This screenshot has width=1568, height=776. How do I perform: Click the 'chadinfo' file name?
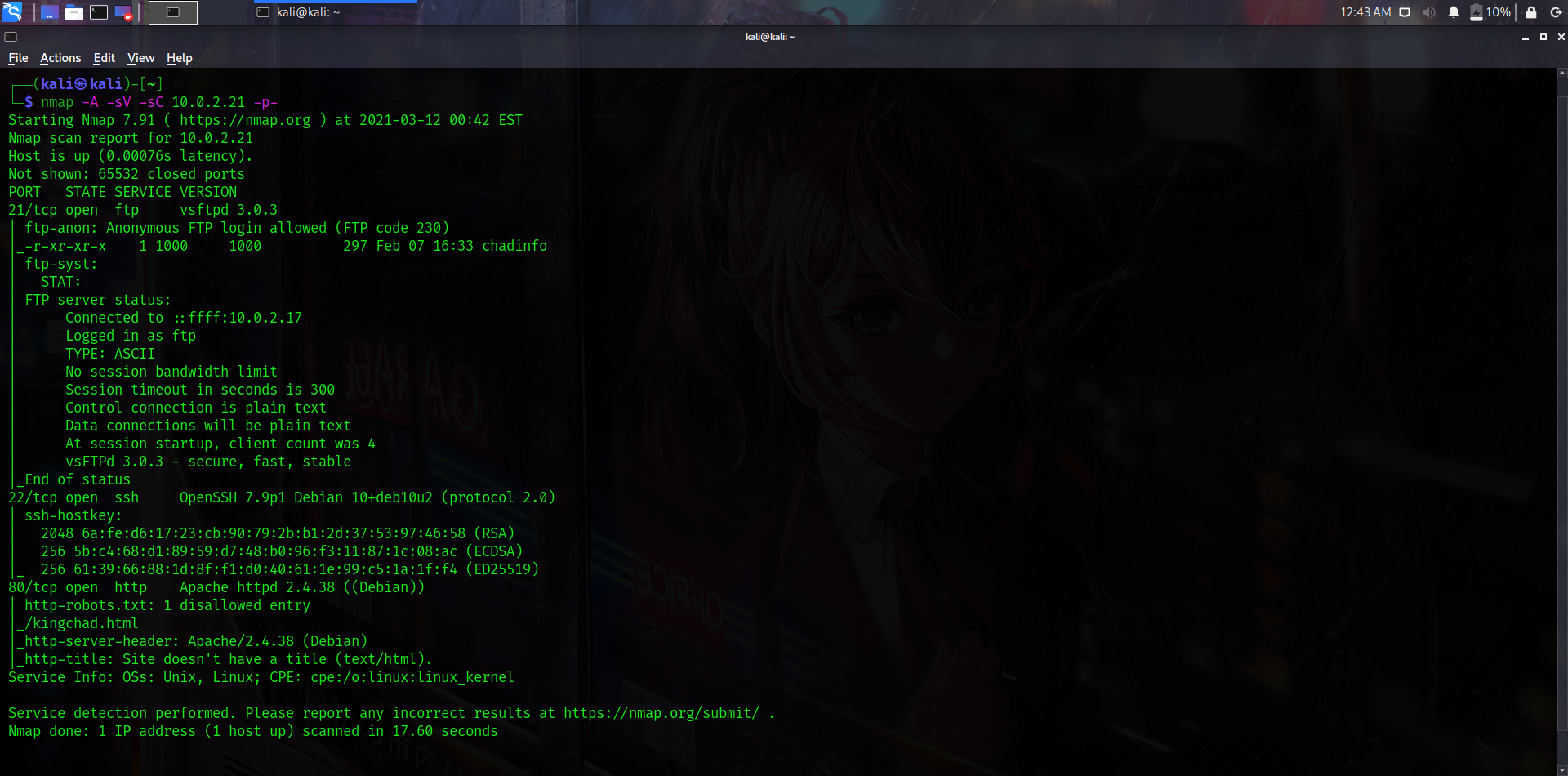[x=514, y=246]
